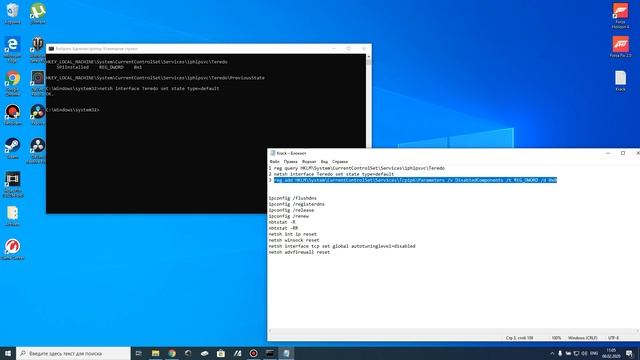Viewport: 640px width, 360px height.
Task: Click the taskbar search box
Action: coord(73,353)
